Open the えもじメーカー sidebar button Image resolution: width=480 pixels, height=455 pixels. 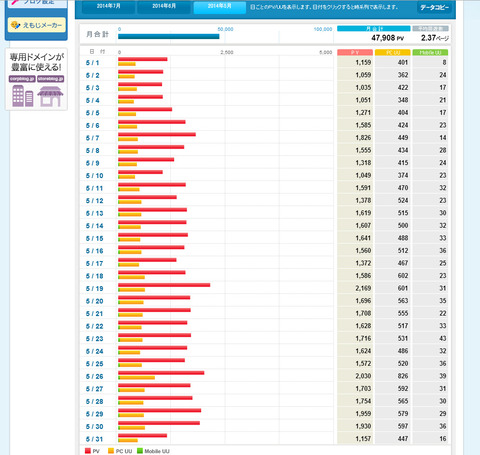point(37,25)
